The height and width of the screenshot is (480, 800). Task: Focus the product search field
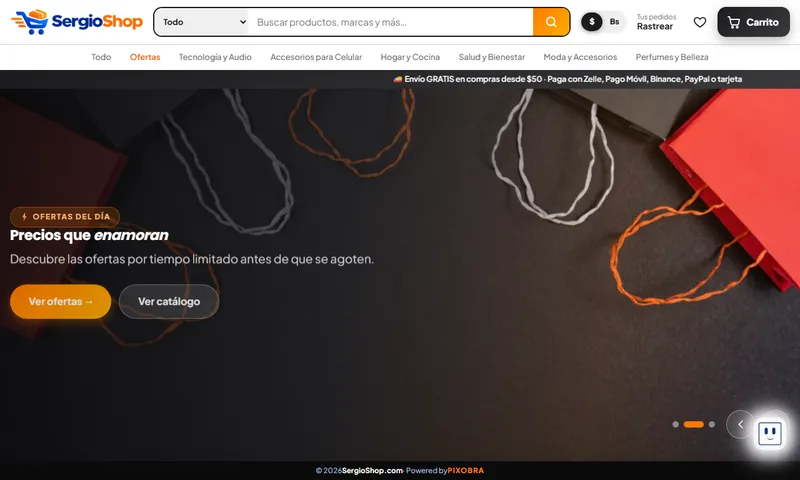coord(391,22)
